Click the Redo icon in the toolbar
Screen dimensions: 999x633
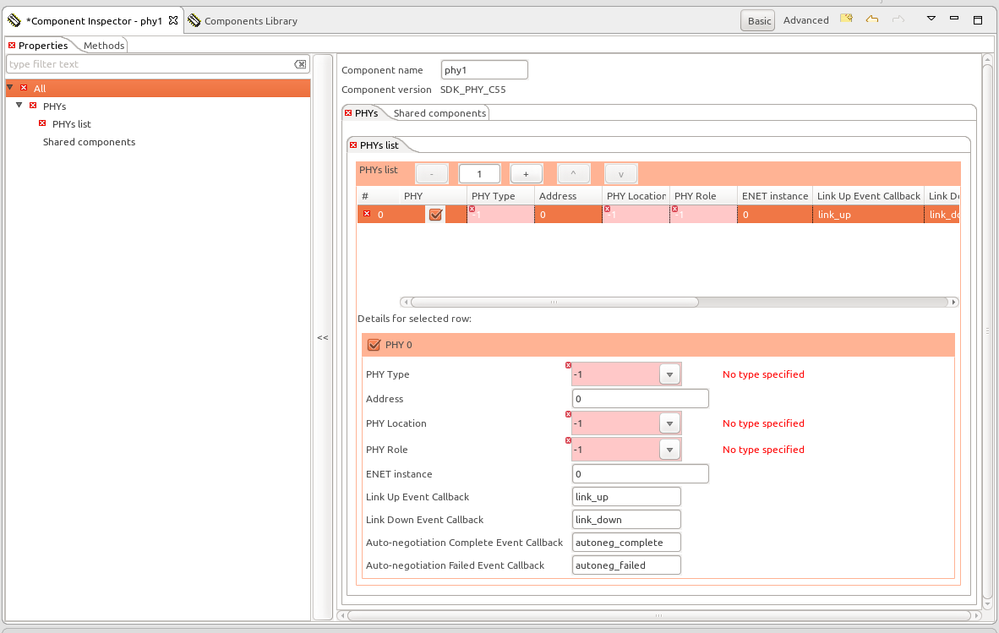897,20
